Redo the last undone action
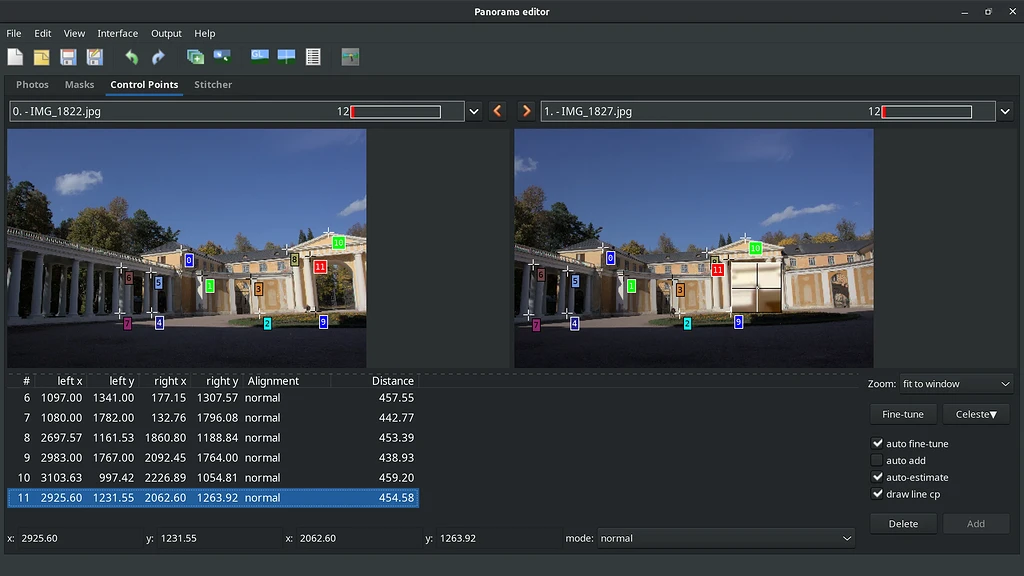Screen dimensions: 1024x576 (x=158, y=57)
